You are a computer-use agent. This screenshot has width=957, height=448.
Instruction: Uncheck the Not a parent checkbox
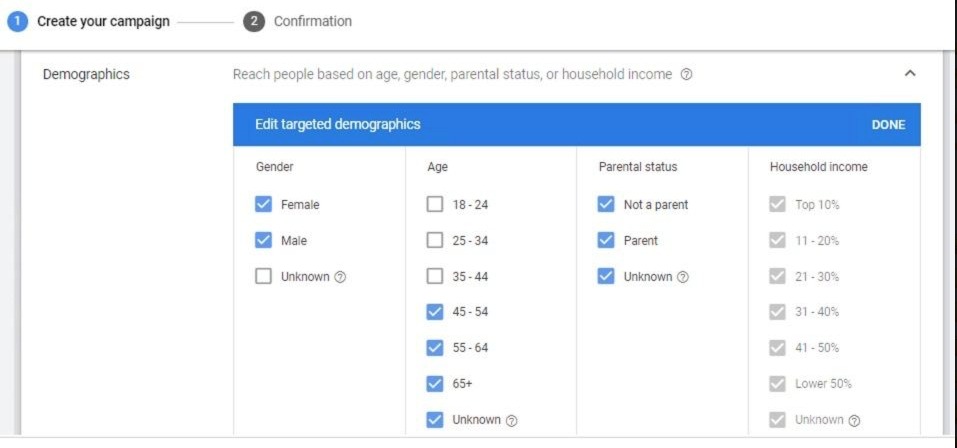tap(606, 205)
